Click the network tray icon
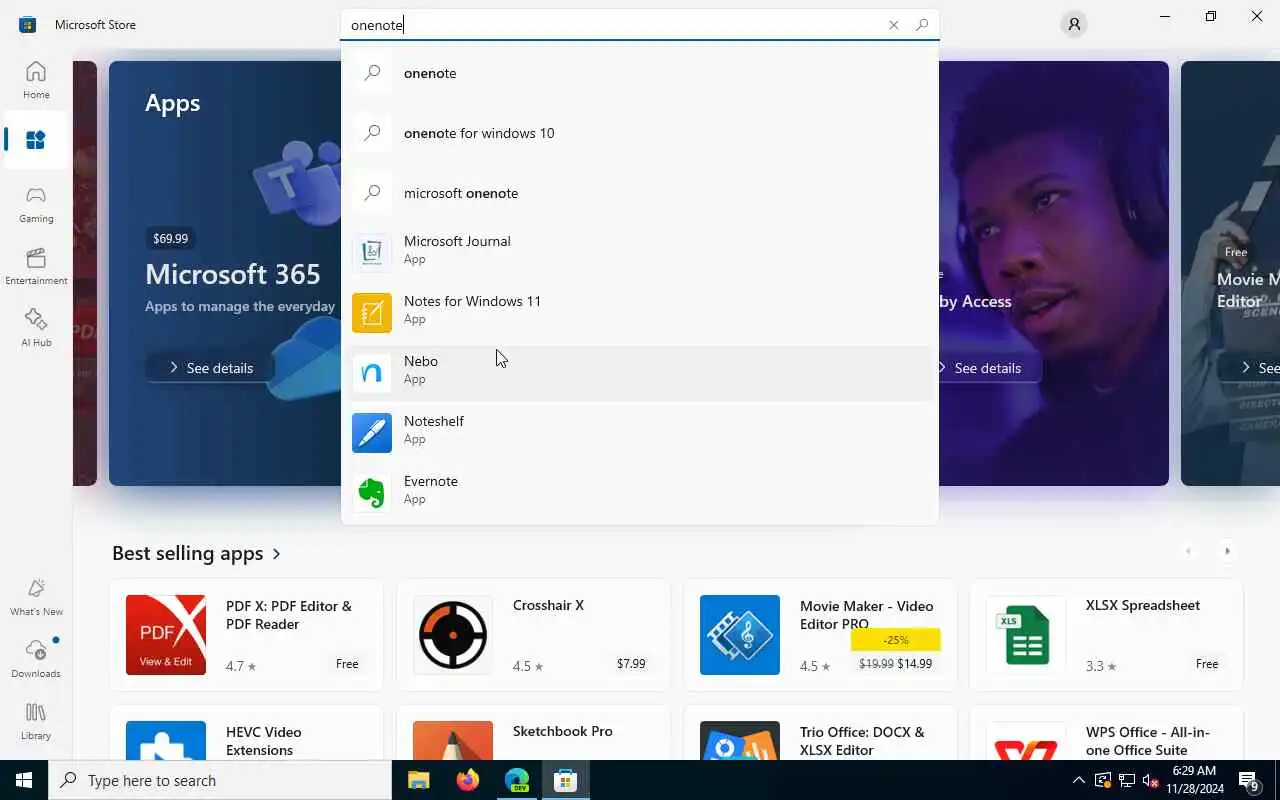 (1126, 780)
